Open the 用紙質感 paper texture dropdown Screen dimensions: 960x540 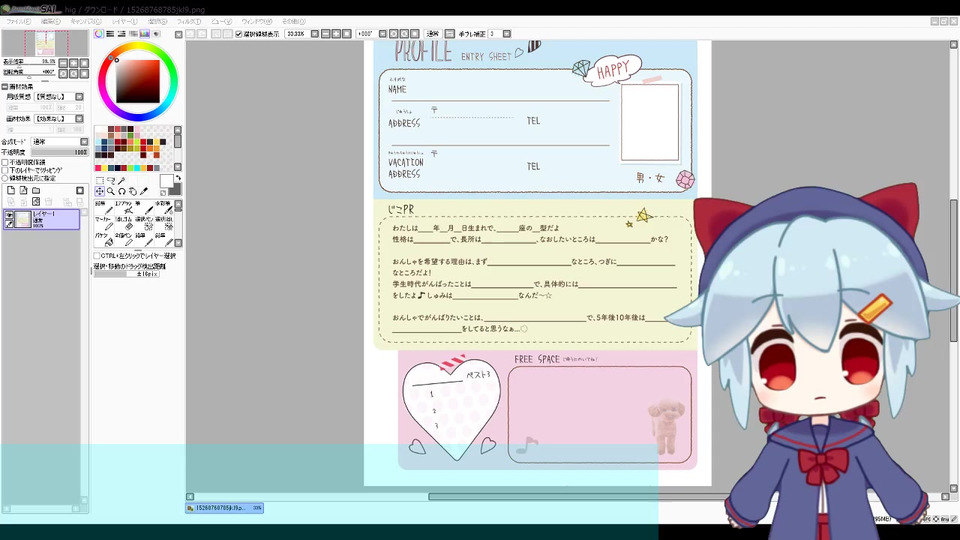(x=80, y=97)
